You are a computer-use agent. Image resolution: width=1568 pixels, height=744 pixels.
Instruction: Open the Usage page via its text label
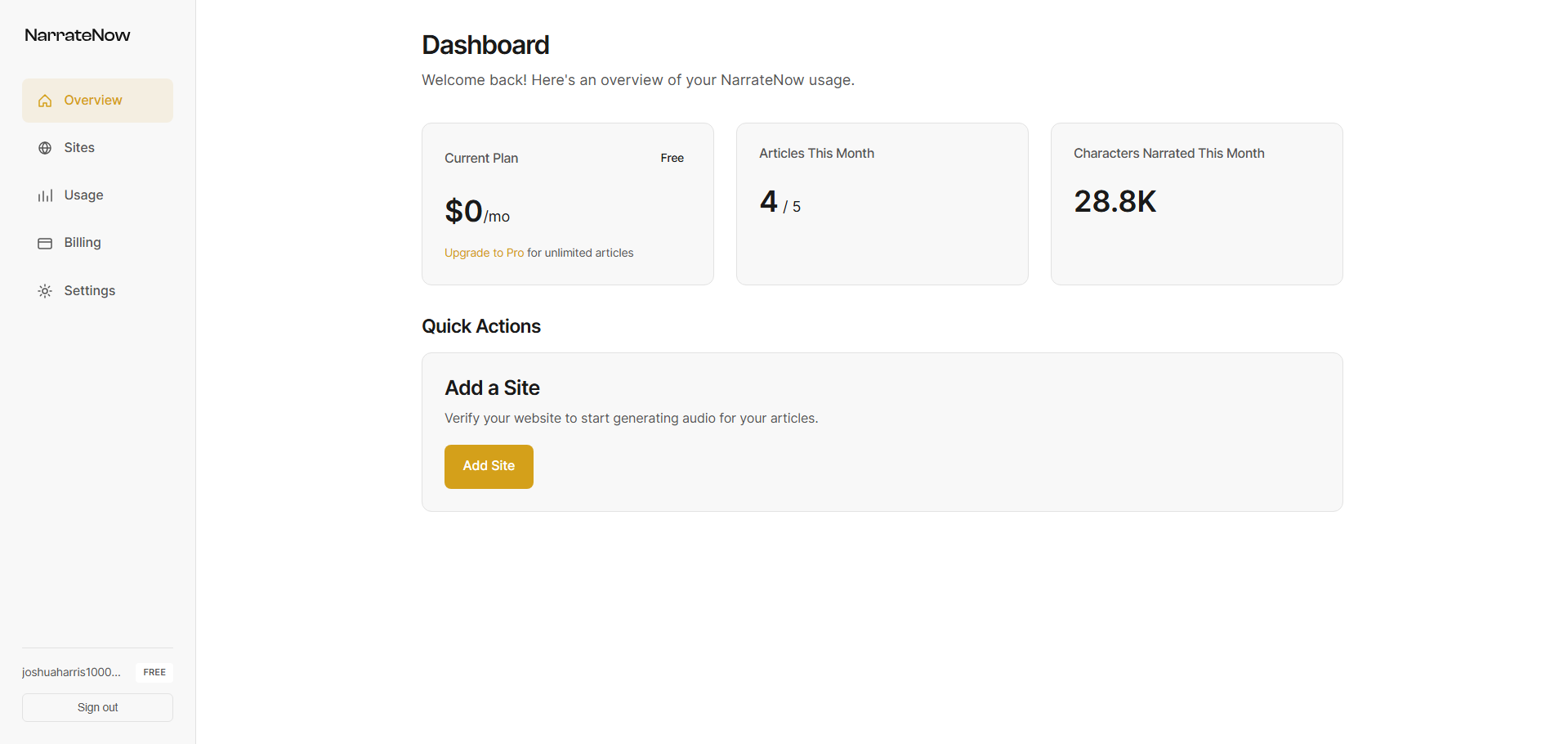tap(83, 195)
